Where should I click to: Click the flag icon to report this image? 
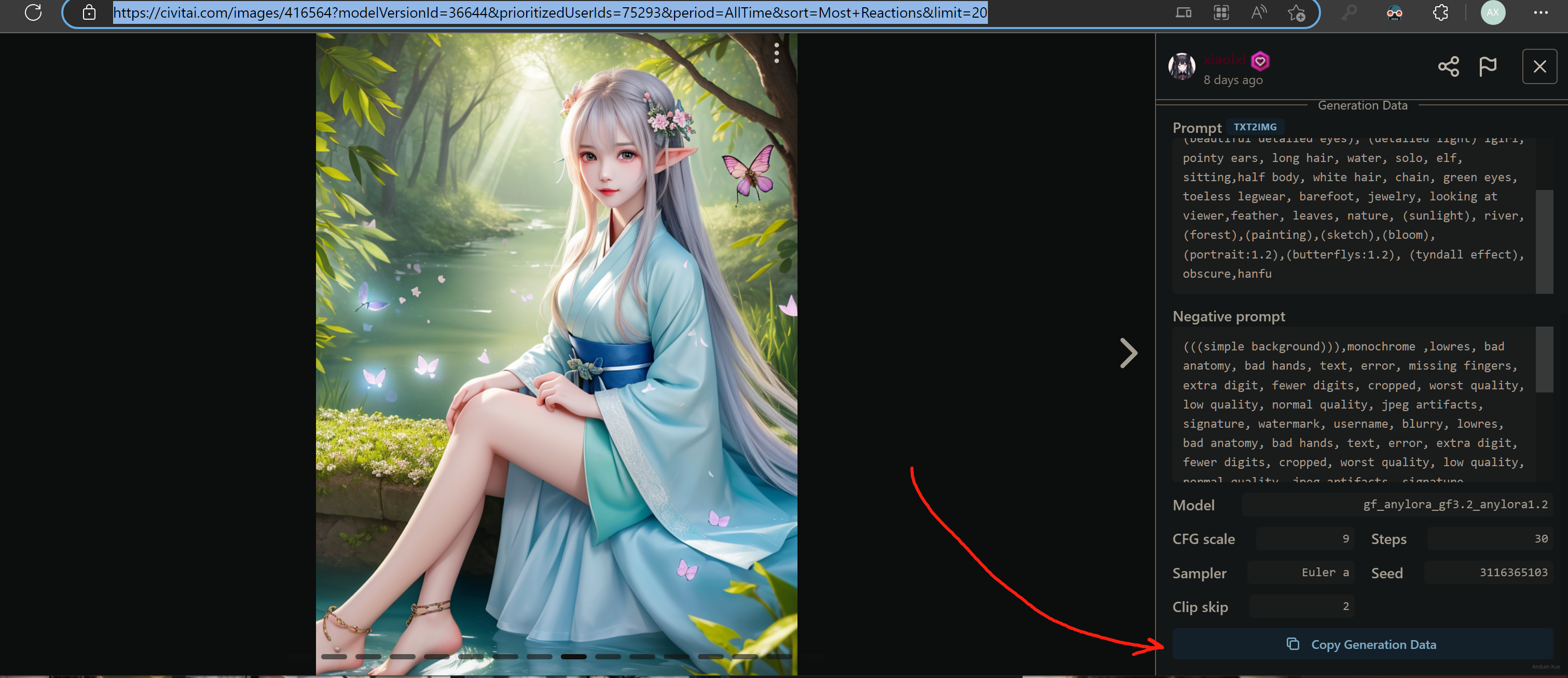tap(1488, 66)
